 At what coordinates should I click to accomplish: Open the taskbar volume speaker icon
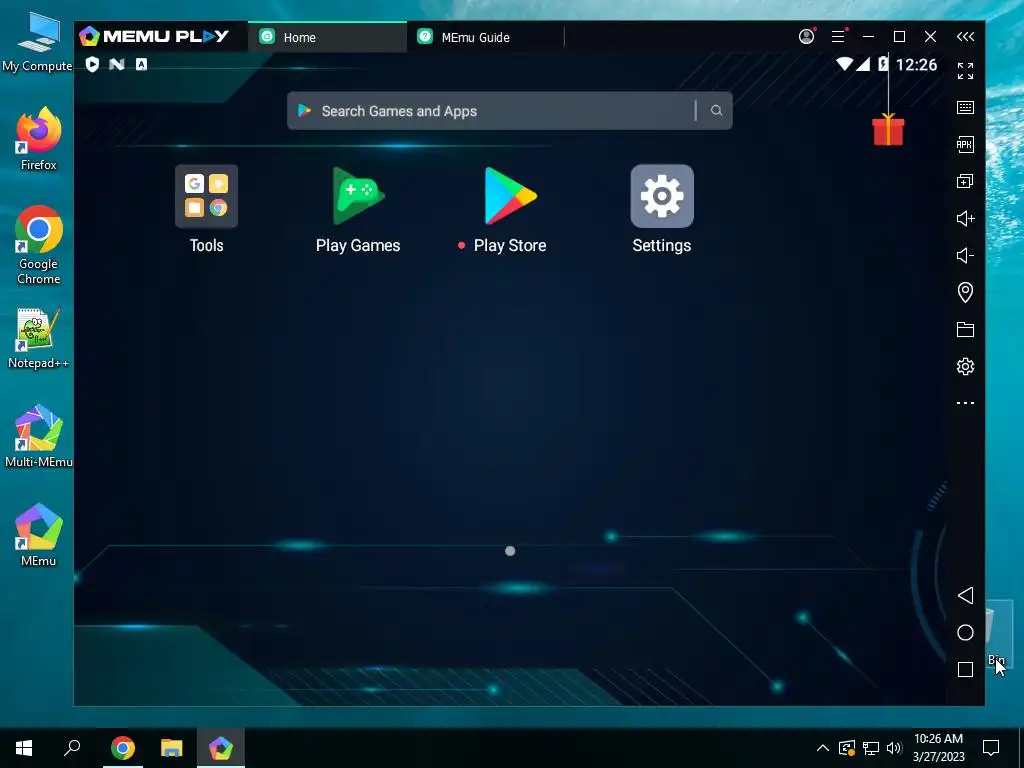pyautogui.click(x=894, y=748)
